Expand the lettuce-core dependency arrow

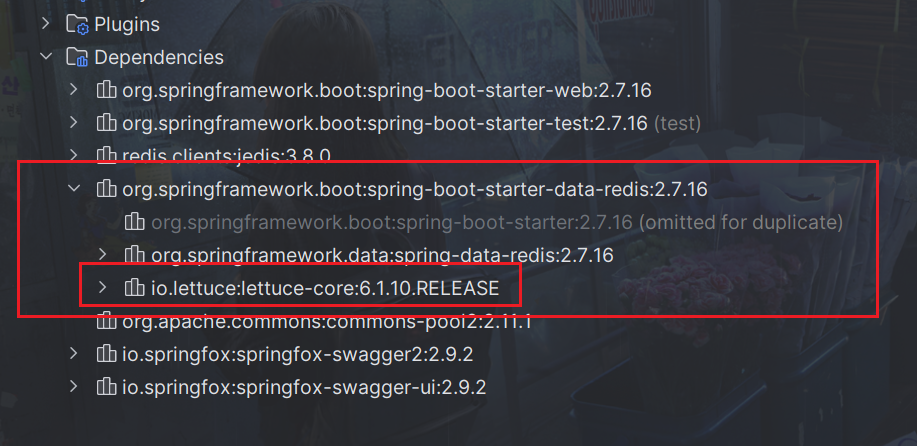[102, 288]
